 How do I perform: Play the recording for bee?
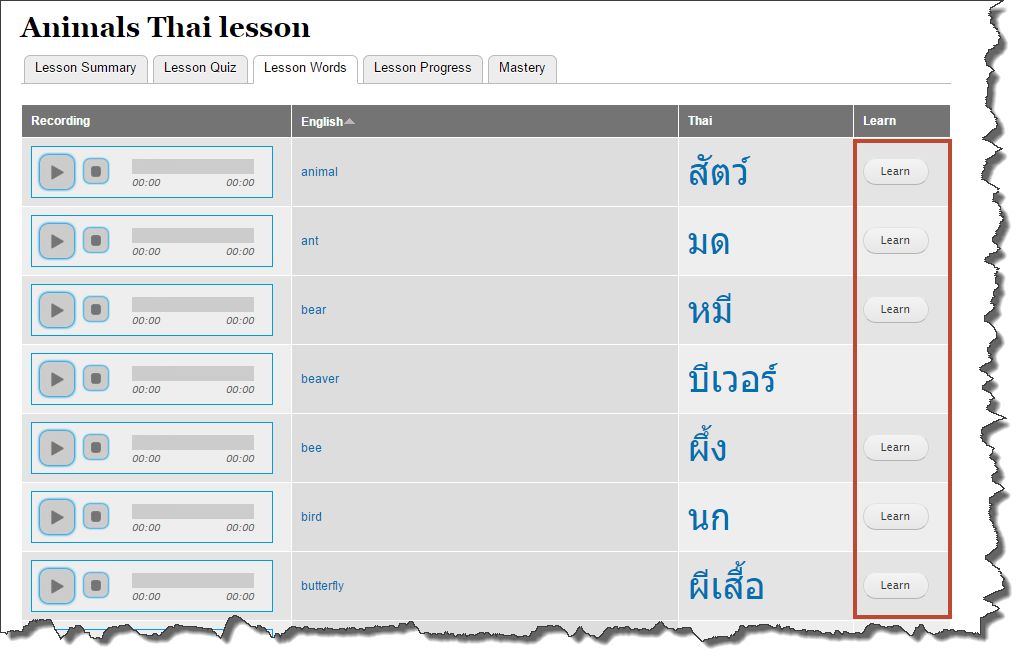[57, 448]
